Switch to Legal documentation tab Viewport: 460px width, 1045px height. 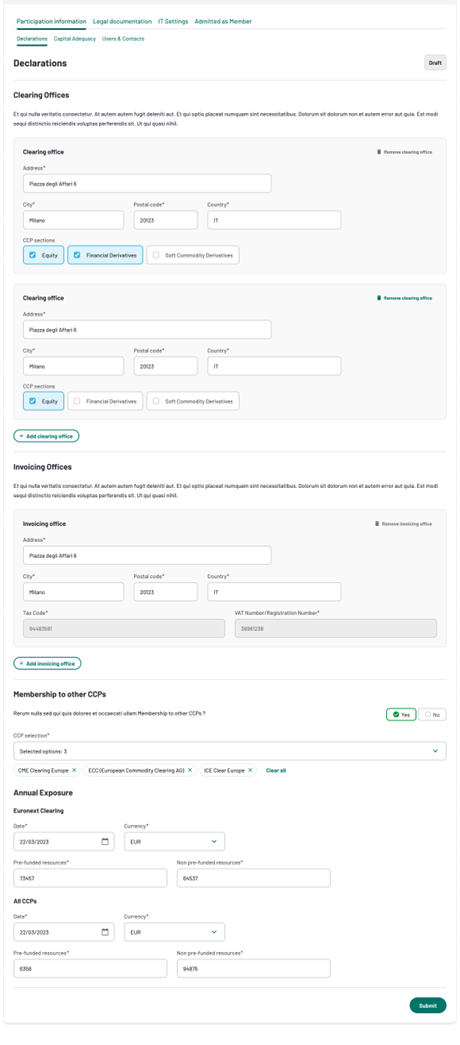pos(123,21)
